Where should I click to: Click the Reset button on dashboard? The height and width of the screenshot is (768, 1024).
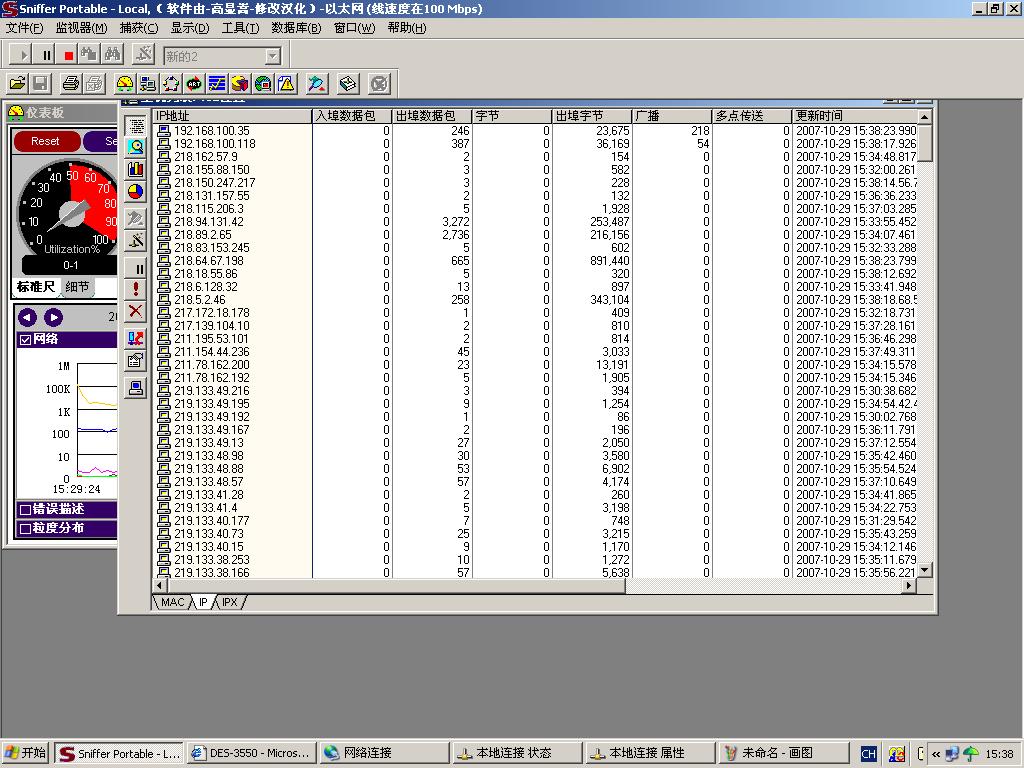(45, 141)
